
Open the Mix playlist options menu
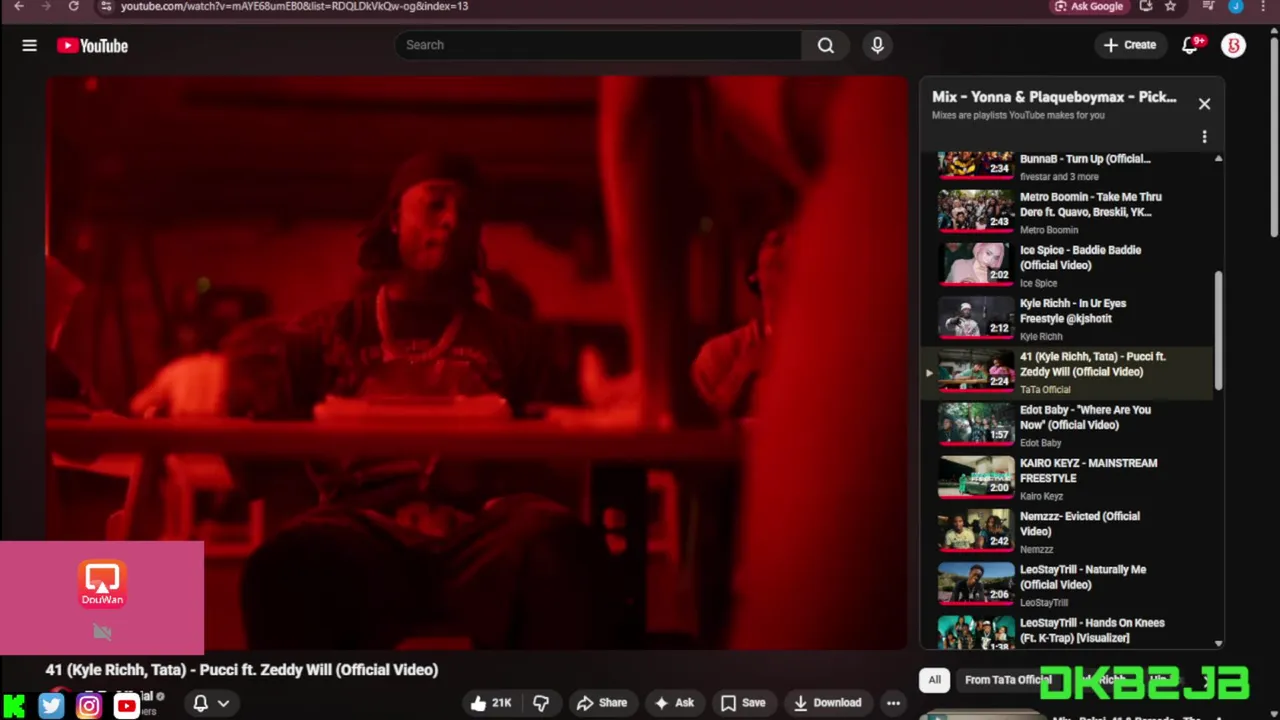point(1204,137)
